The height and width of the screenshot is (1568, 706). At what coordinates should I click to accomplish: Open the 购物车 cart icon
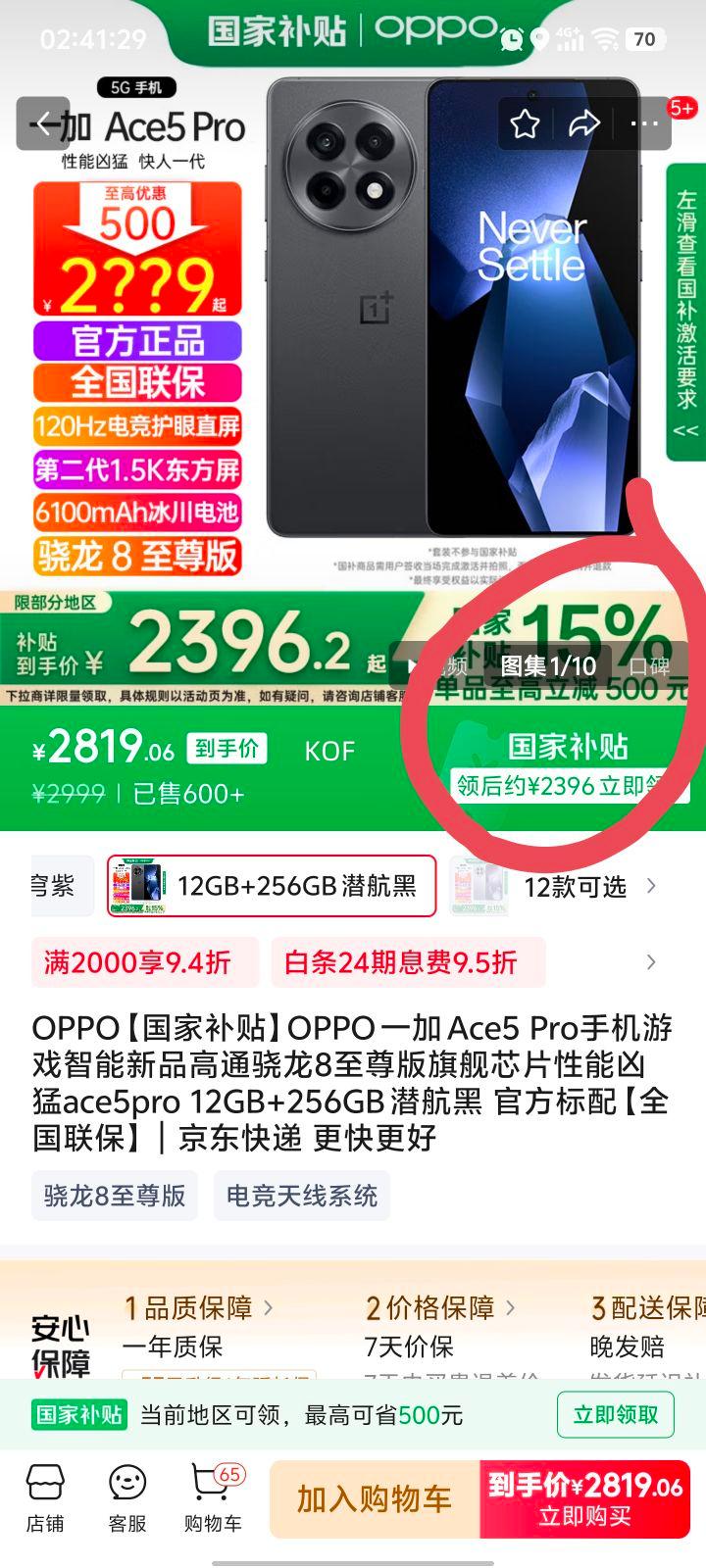[213, 1498]
